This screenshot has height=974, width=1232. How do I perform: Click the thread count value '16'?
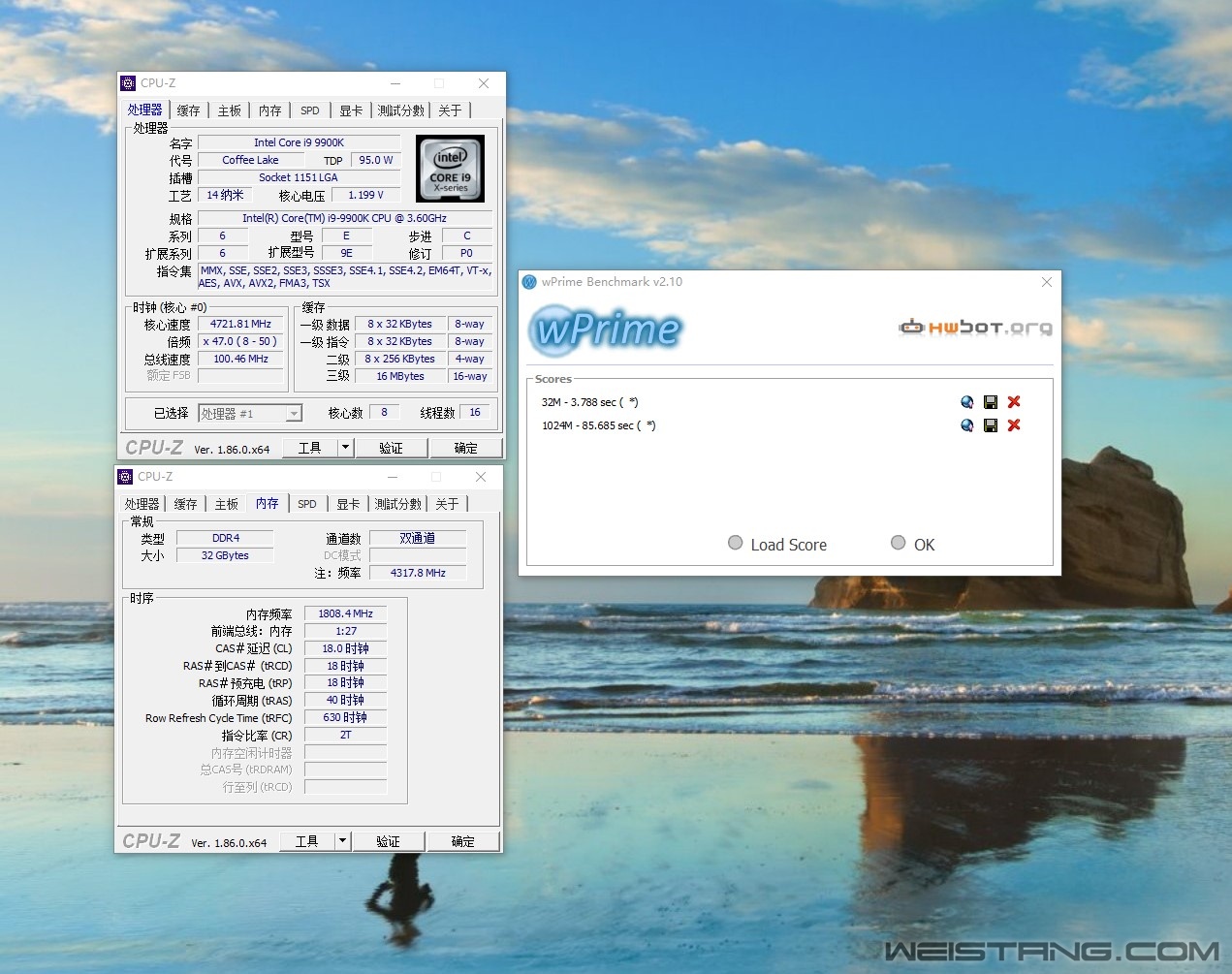tap(475, 412)
